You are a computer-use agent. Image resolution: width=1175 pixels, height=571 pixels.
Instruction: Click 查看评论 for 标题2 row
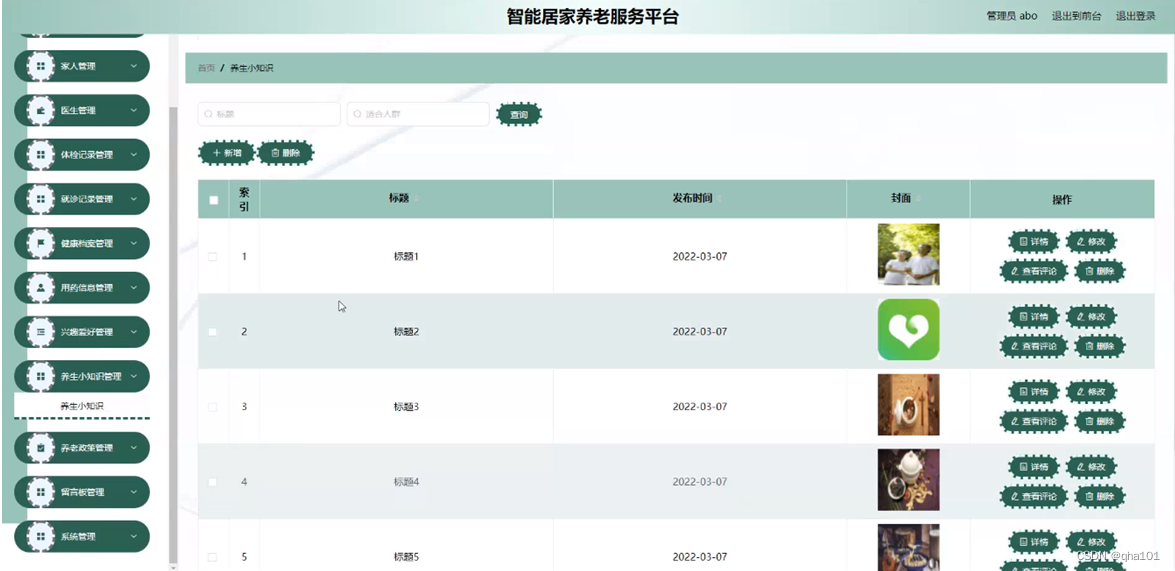pyautogui.click(x=1033, y=346)
